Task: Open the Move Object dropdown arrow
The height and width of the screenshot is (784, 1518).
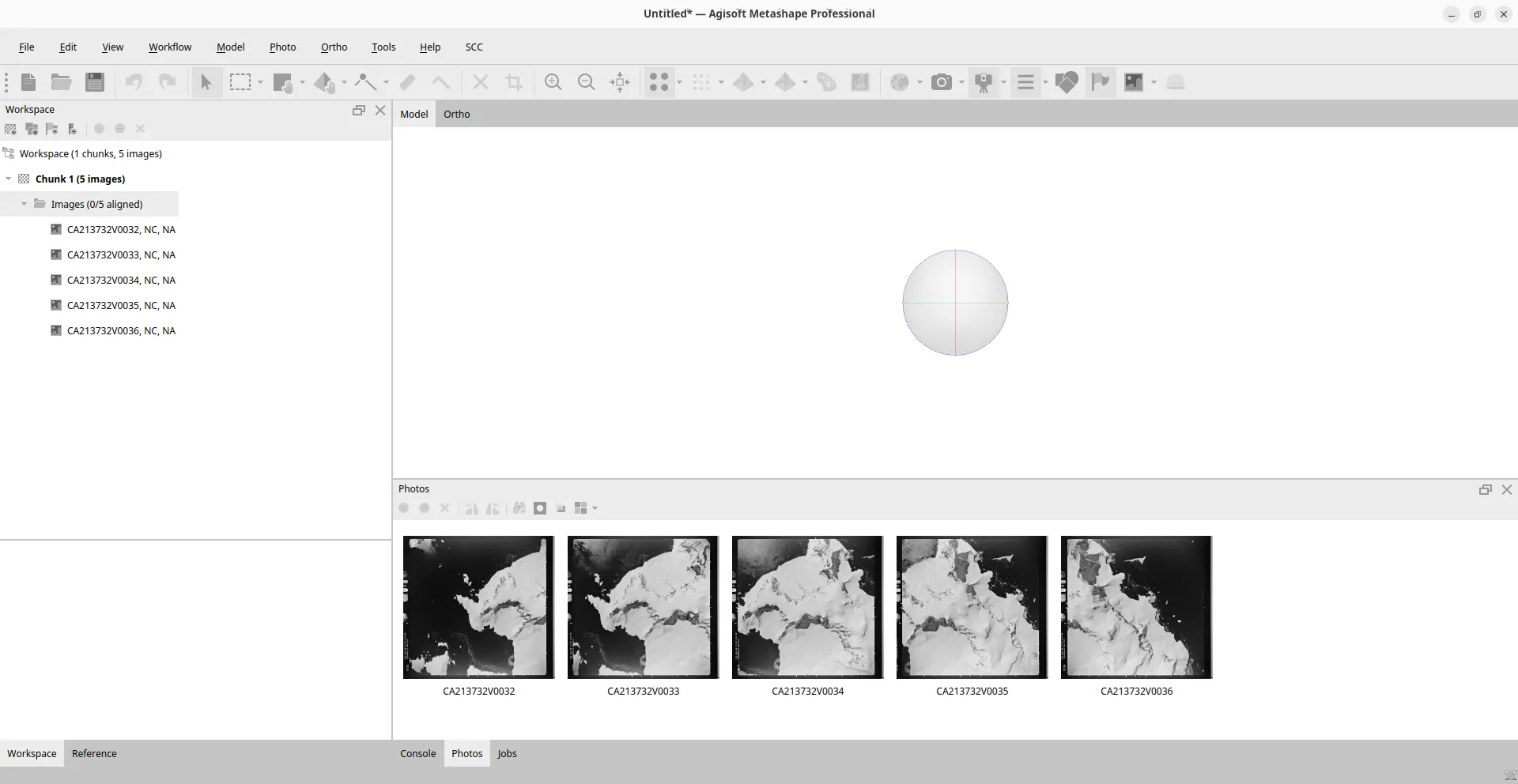Action: click(344, 82)
